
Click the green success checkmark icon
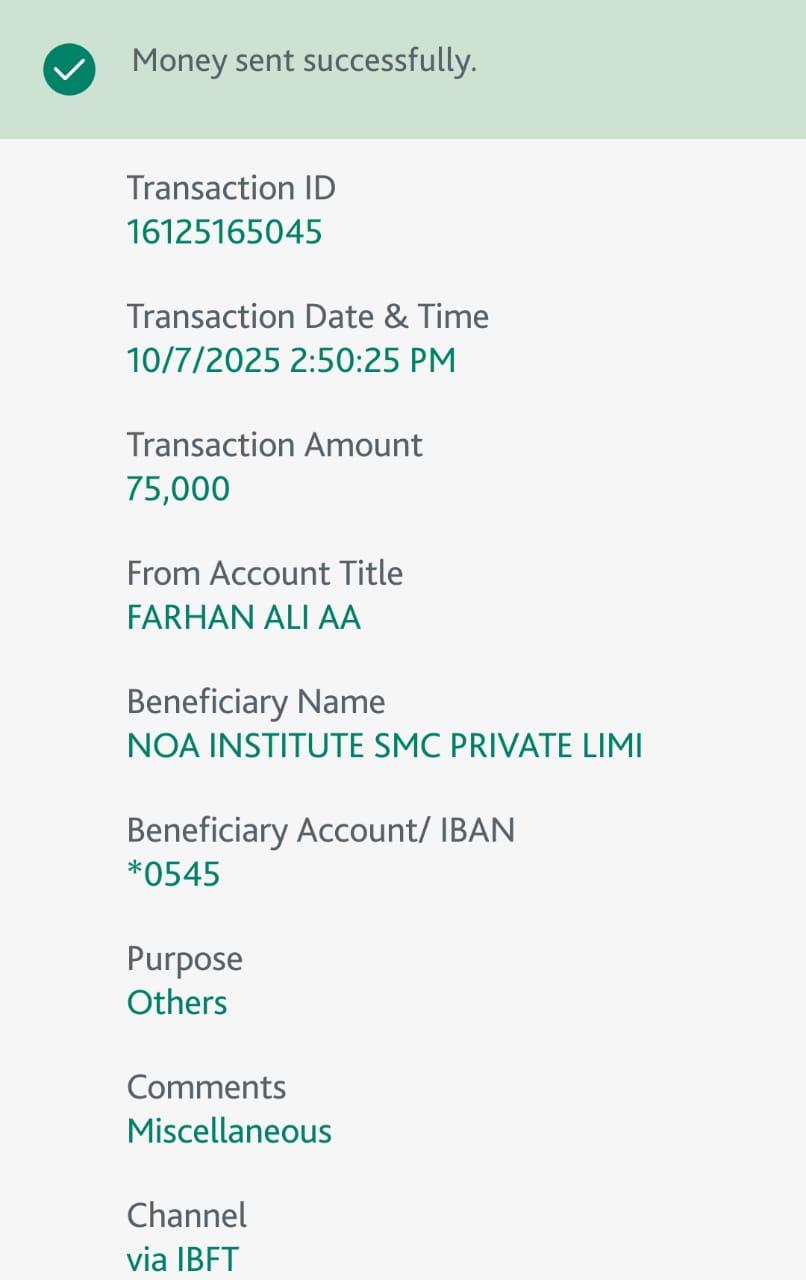point(69,70)
